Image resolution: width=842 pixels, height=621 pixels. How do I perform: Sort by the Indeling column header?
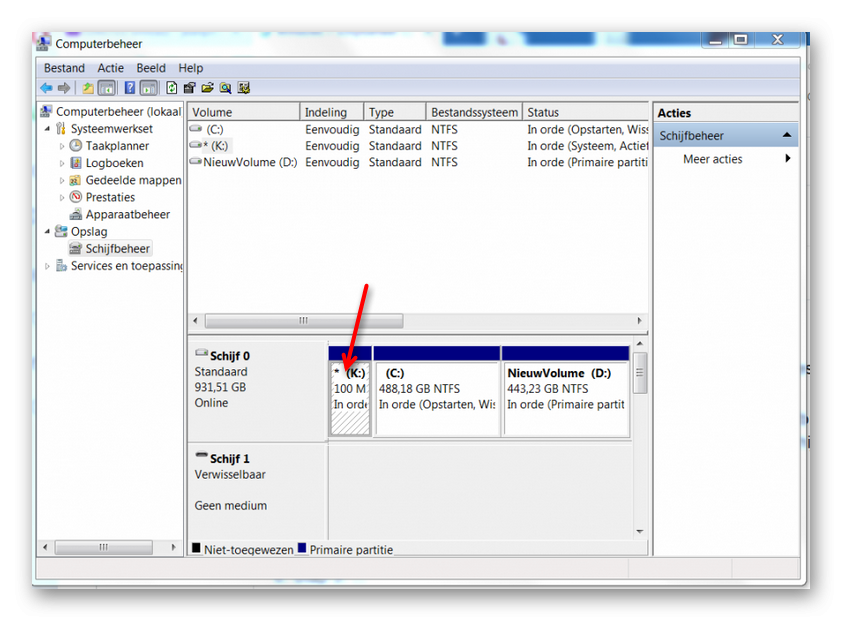(332, 112)
